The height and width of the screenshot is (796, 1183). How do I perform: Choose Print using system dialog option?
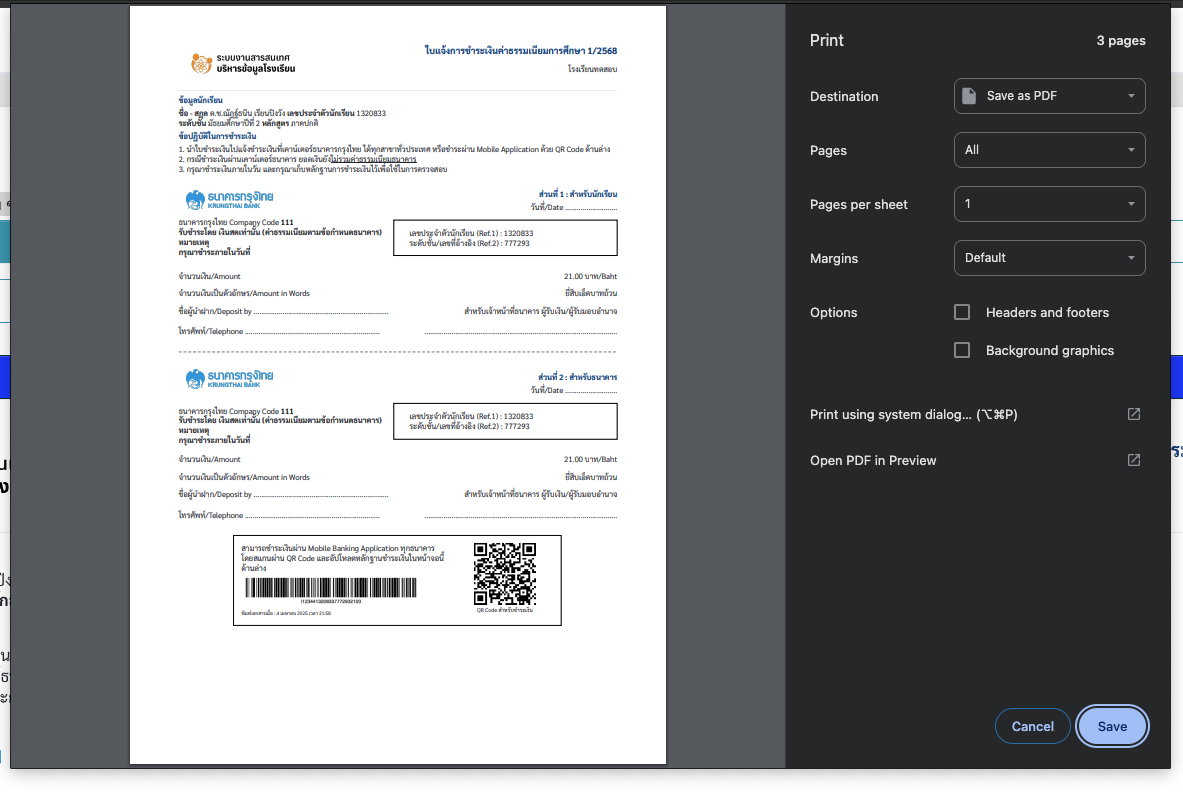(x=913, y=414)
